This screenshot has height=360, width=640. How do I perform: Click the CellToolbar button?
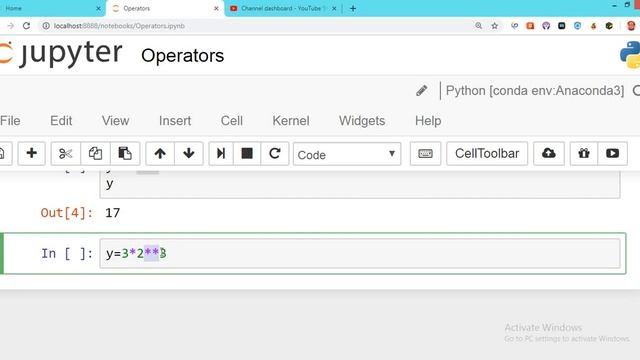487,153
